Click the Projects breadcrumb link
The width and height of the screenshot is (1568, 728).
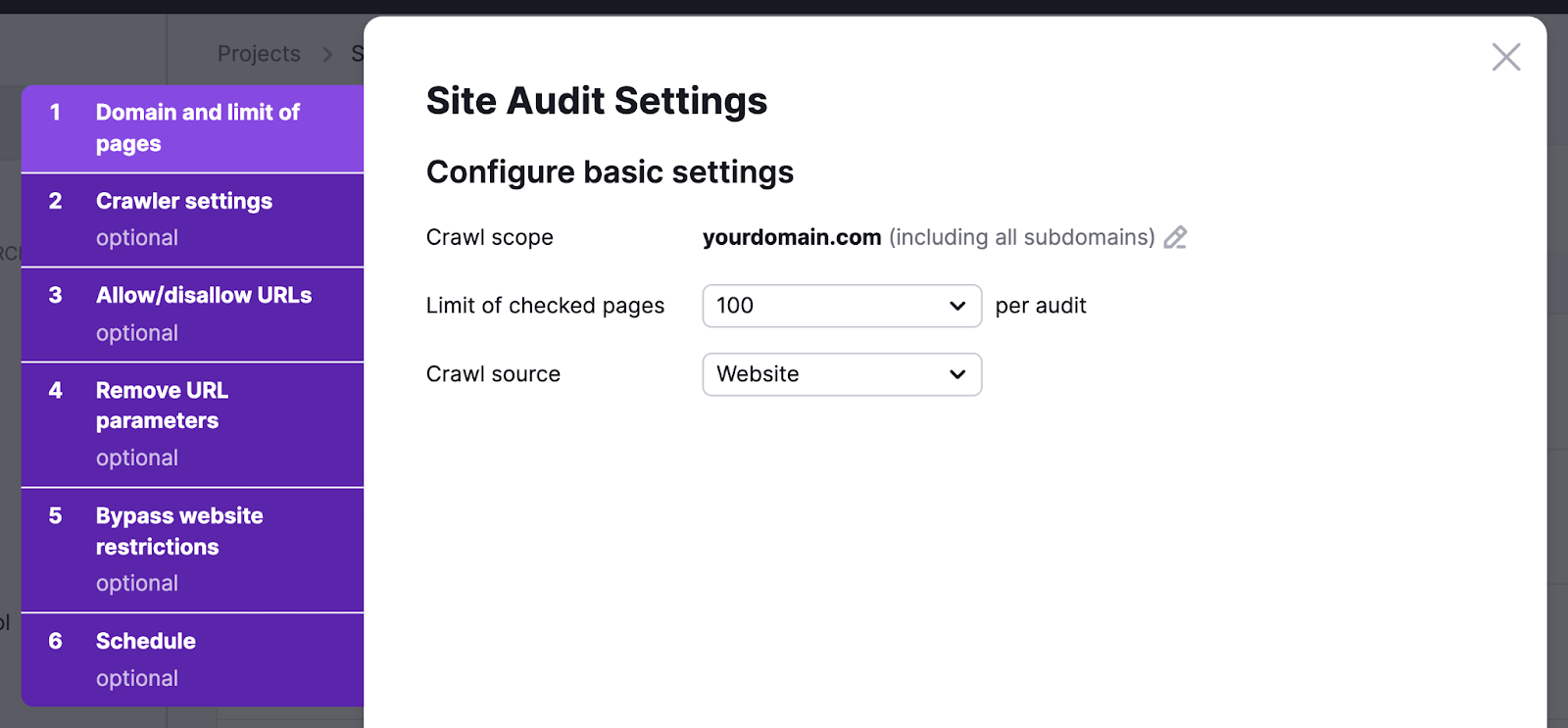[259, 54]
